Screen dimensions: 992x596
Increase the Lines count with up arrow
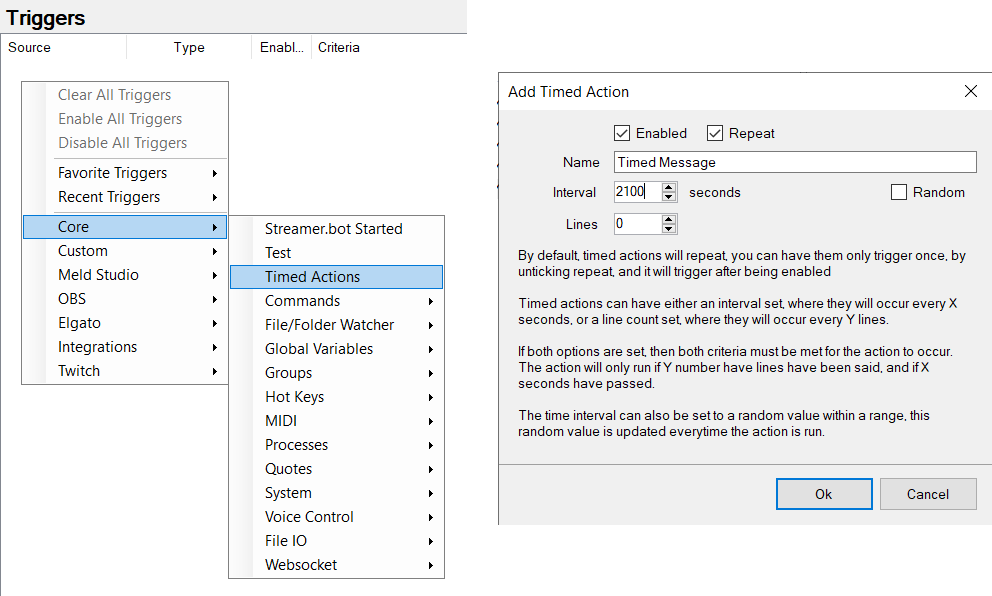pos(669,219)
